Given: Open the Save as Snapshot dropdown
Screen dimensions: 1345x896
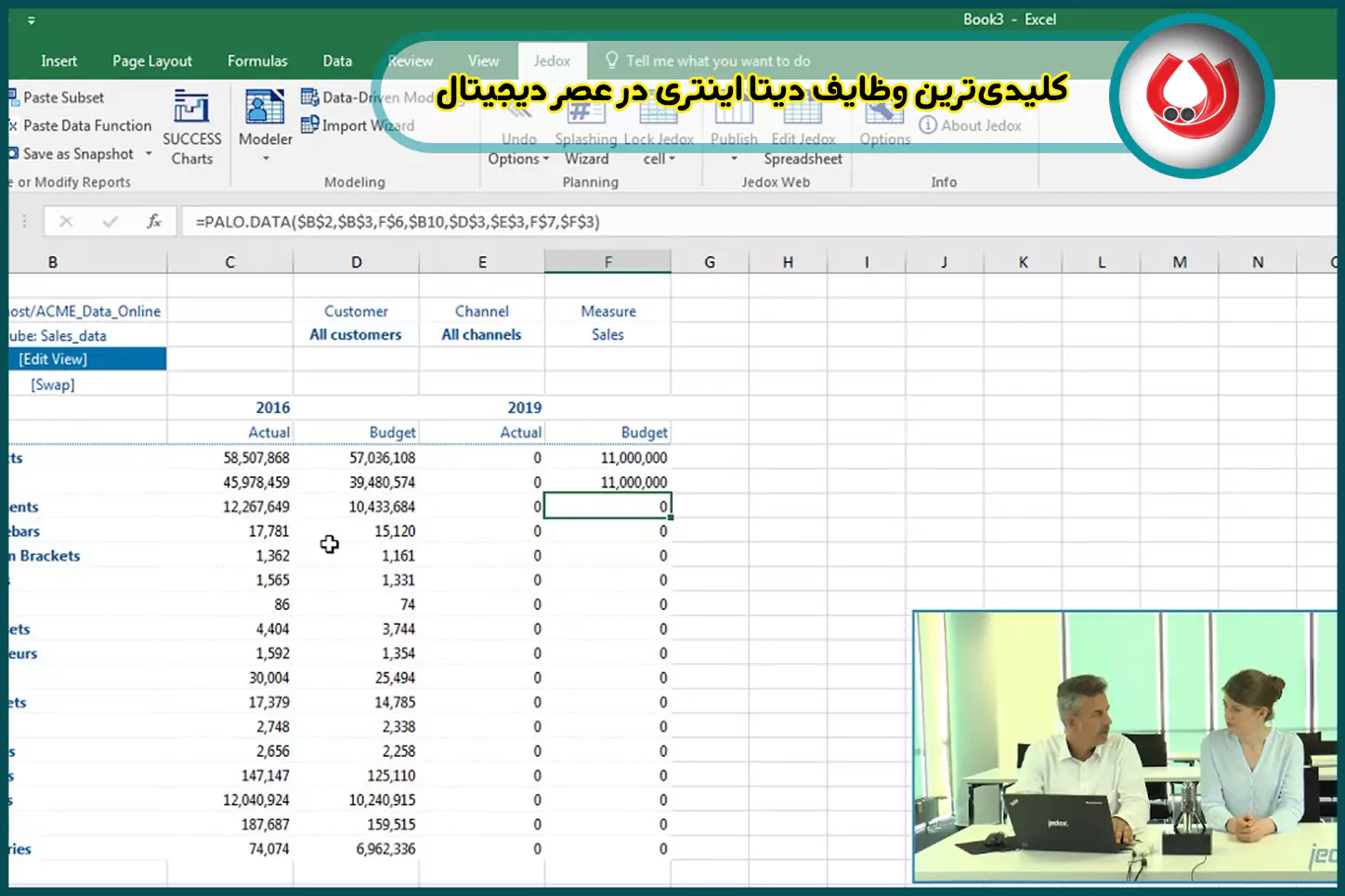Looking at the screenshot, I should coord(148,154).
